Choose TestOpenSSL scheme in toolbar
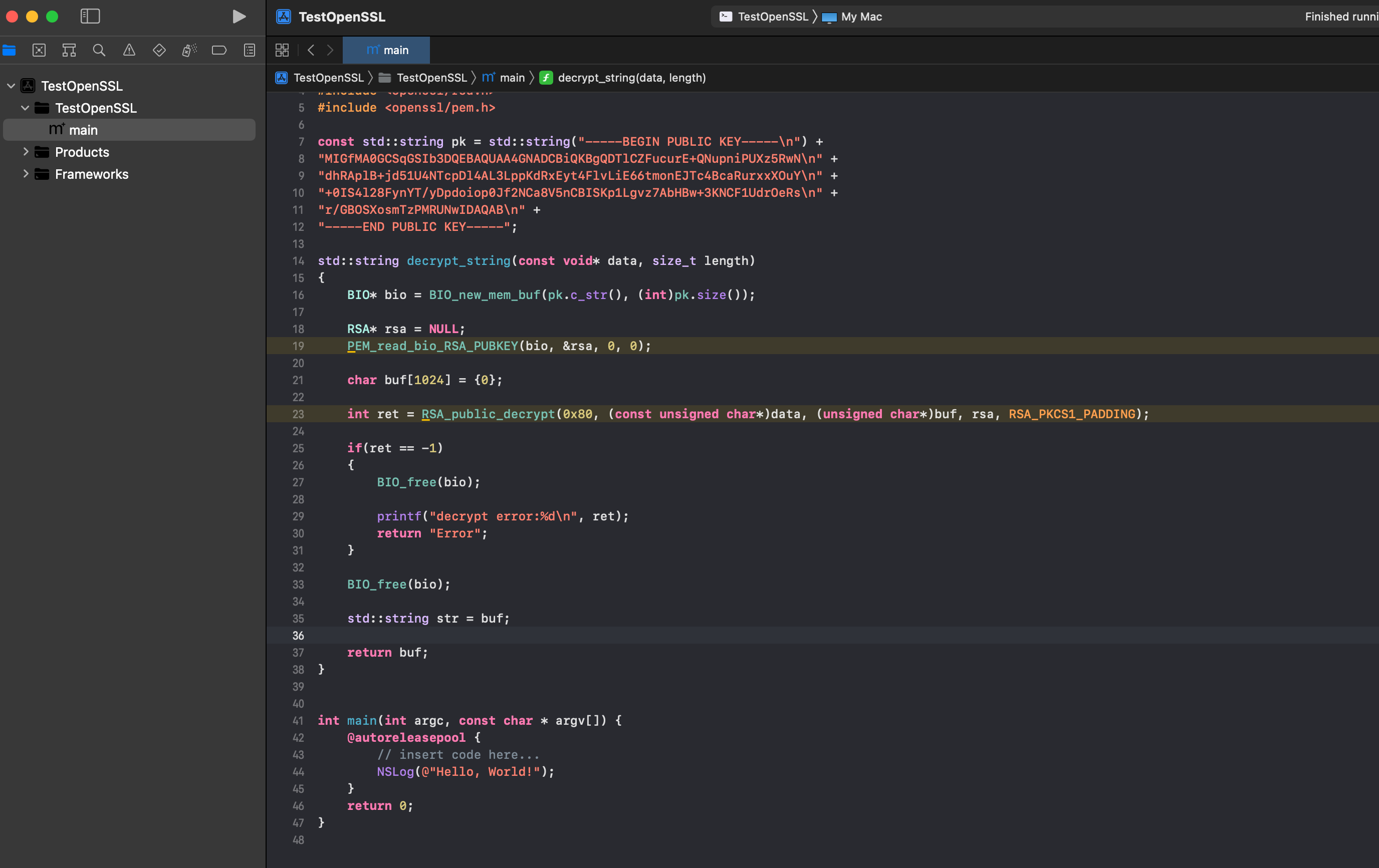 (x=764, y=17)
